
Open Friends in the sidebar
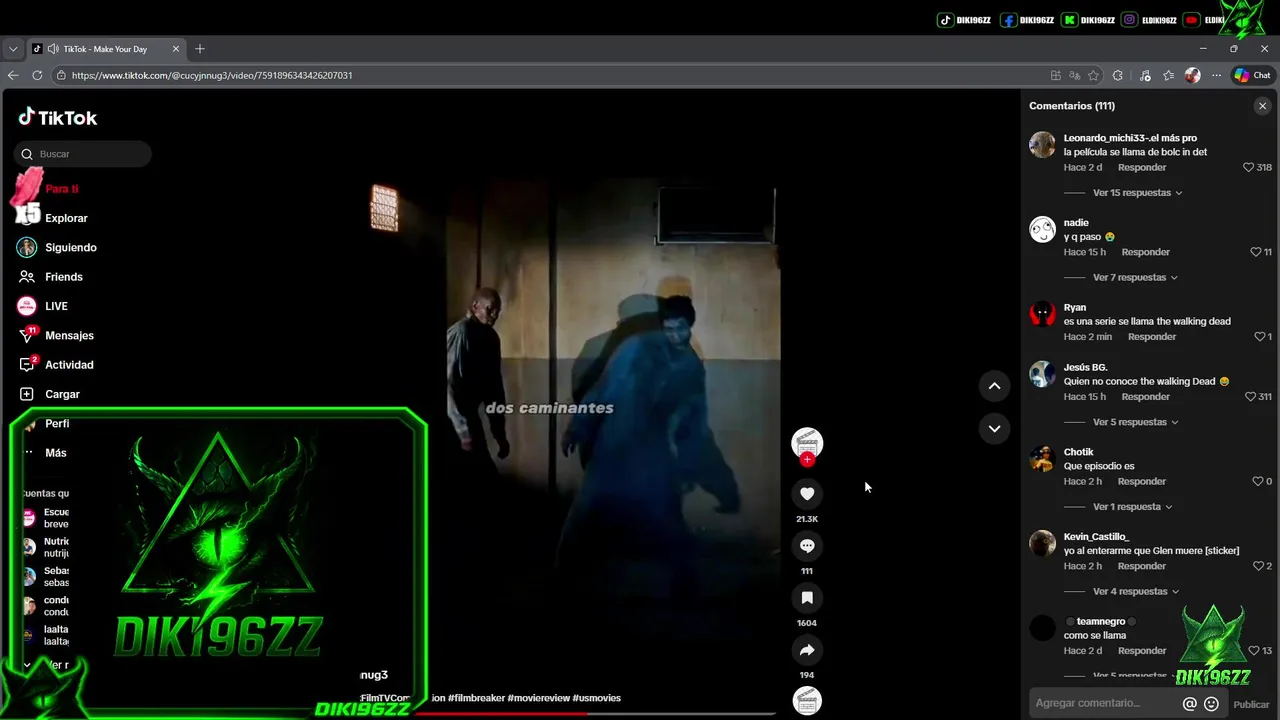point(63,277)
